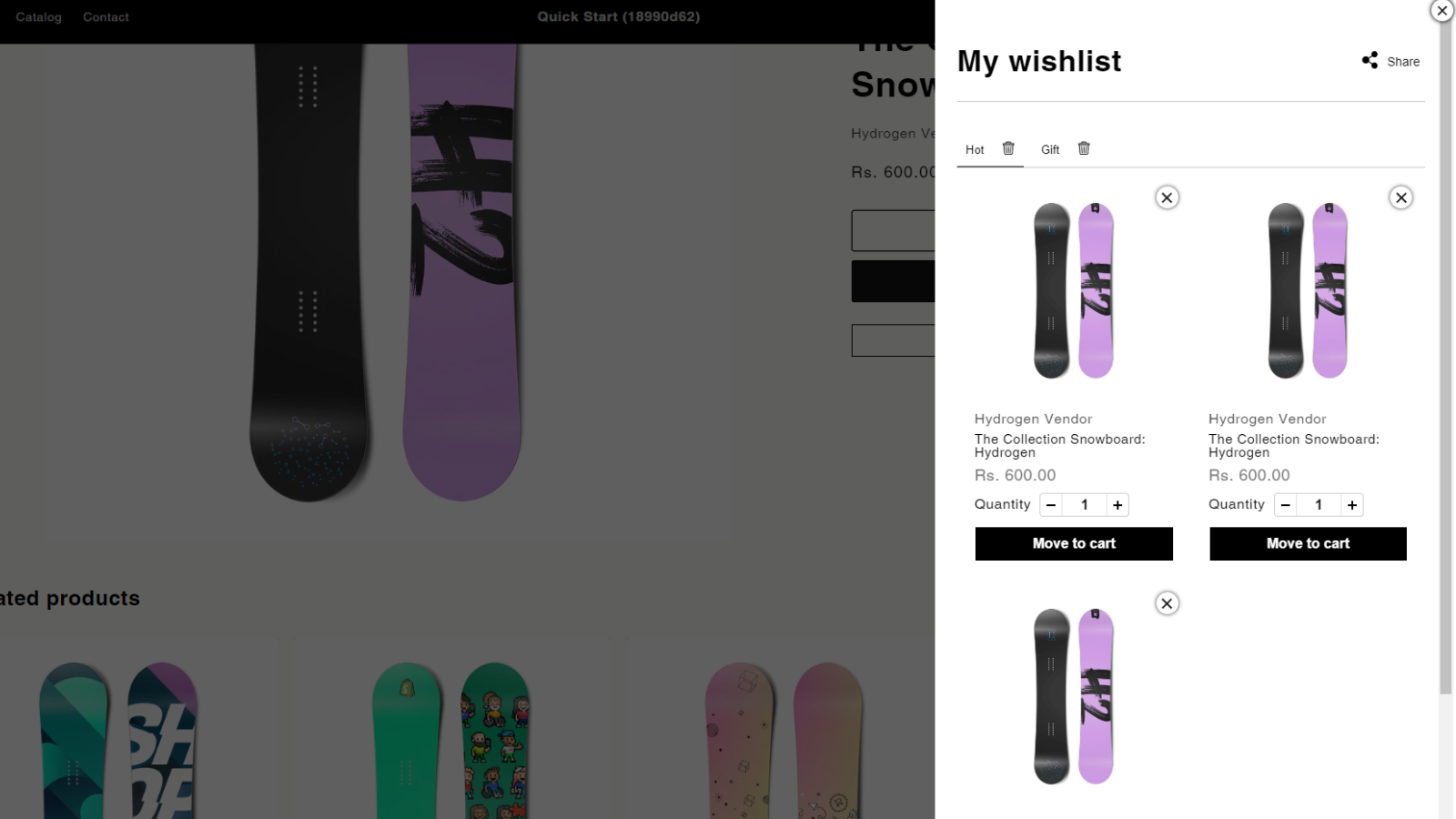
Task: Edit quantity value of the first wishlist item
Action: [x=1084, y=504]
